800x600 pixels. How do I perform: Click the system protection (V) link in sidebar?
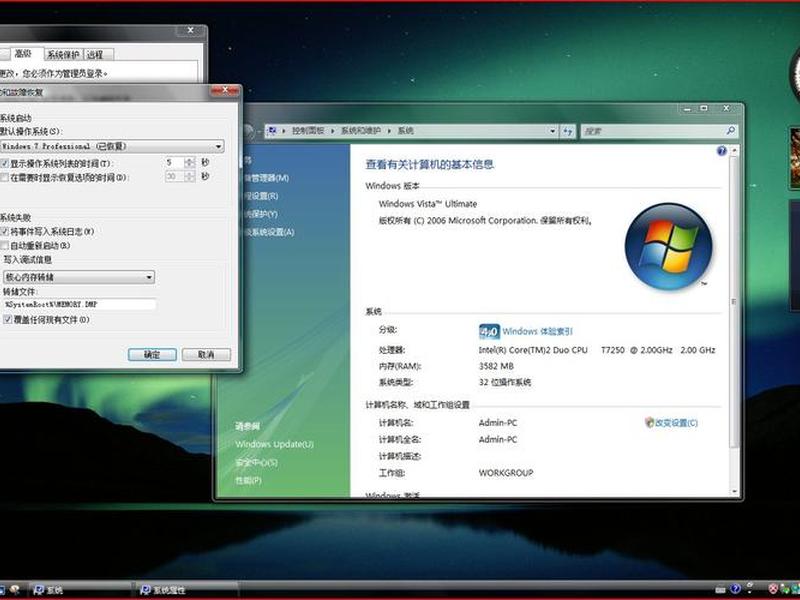tap(261, 214)
